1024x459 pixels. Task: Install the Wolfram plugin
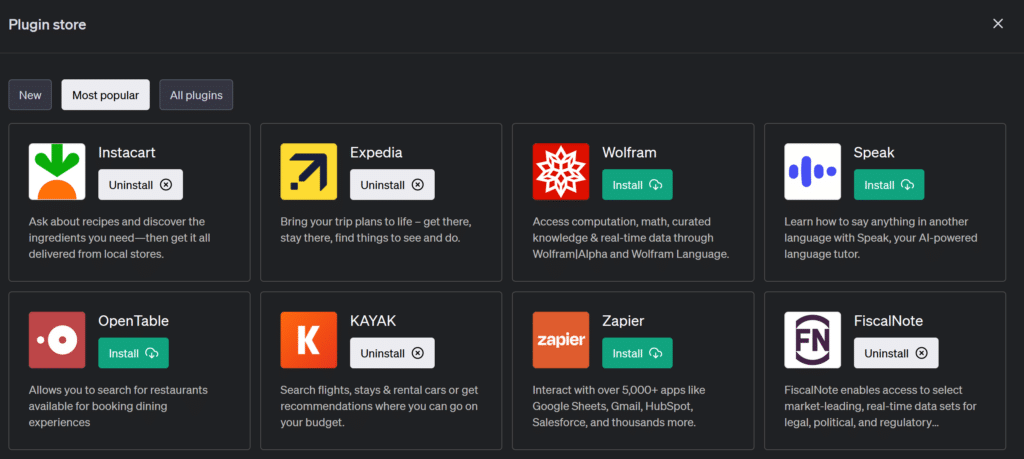(637, 185)
